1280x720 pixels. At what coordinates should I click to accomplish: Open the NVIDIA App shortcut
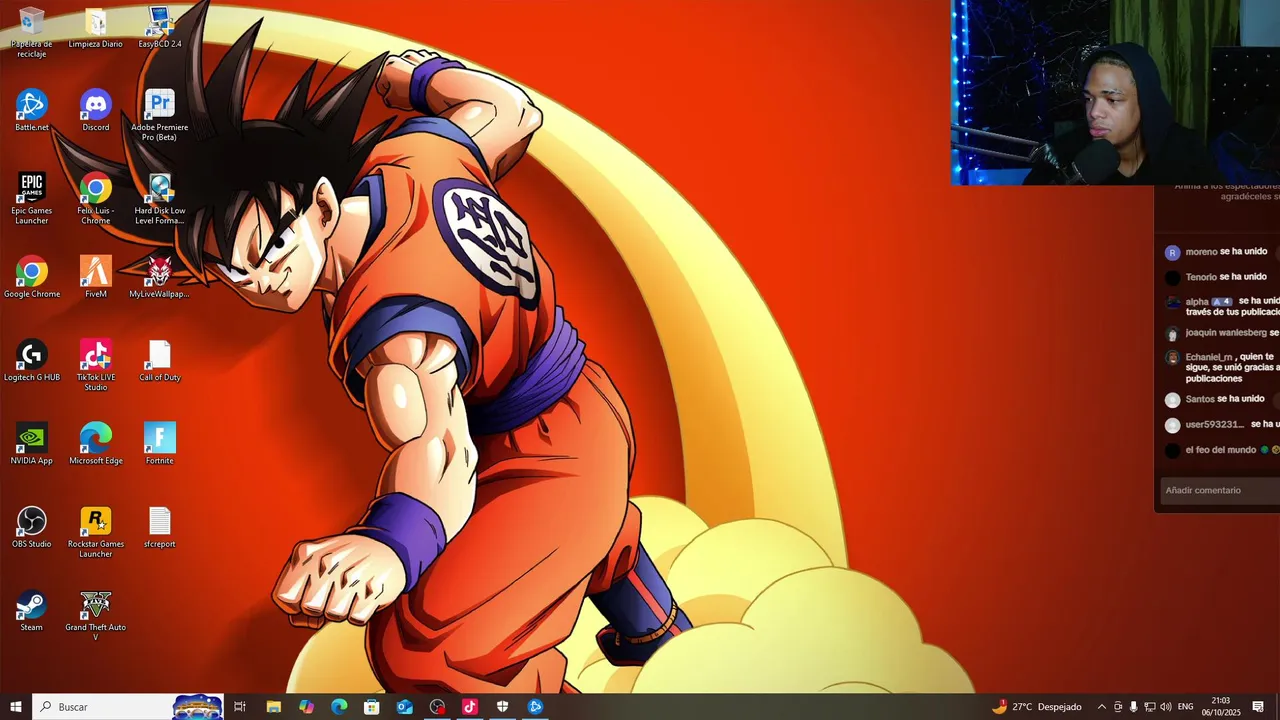(x=31, y=443)
